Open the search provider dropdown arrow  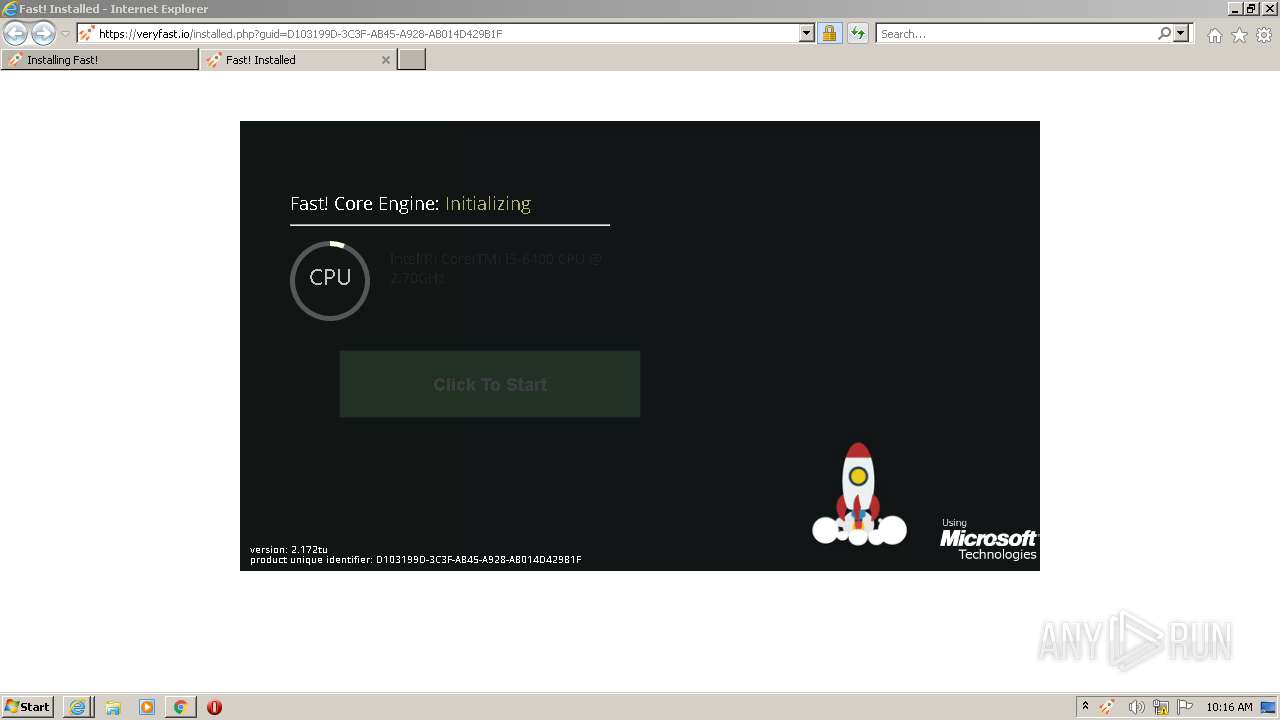coord(1181,34)
